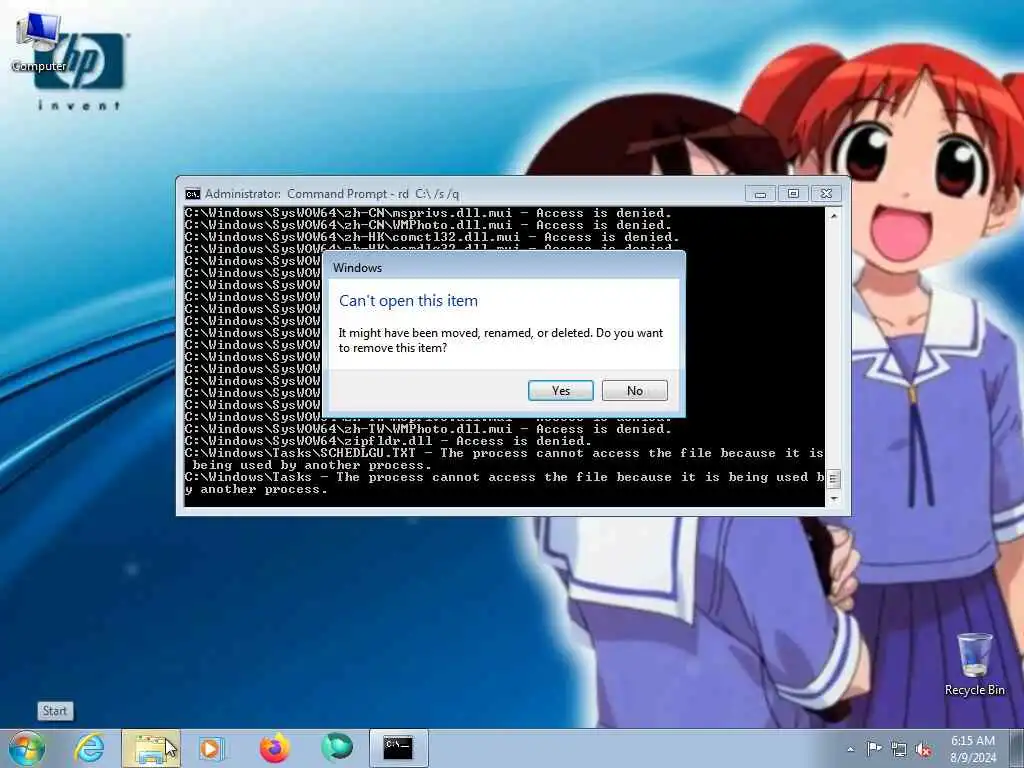Open Windows Media Player taskbar icon

[x=211, y=748]
